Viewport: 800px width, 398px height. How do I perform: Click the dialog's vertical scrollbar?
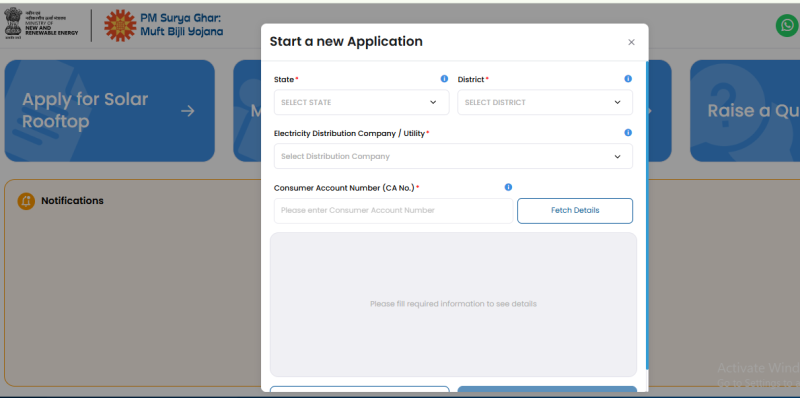pyautogui.click(x=646, y=216)
